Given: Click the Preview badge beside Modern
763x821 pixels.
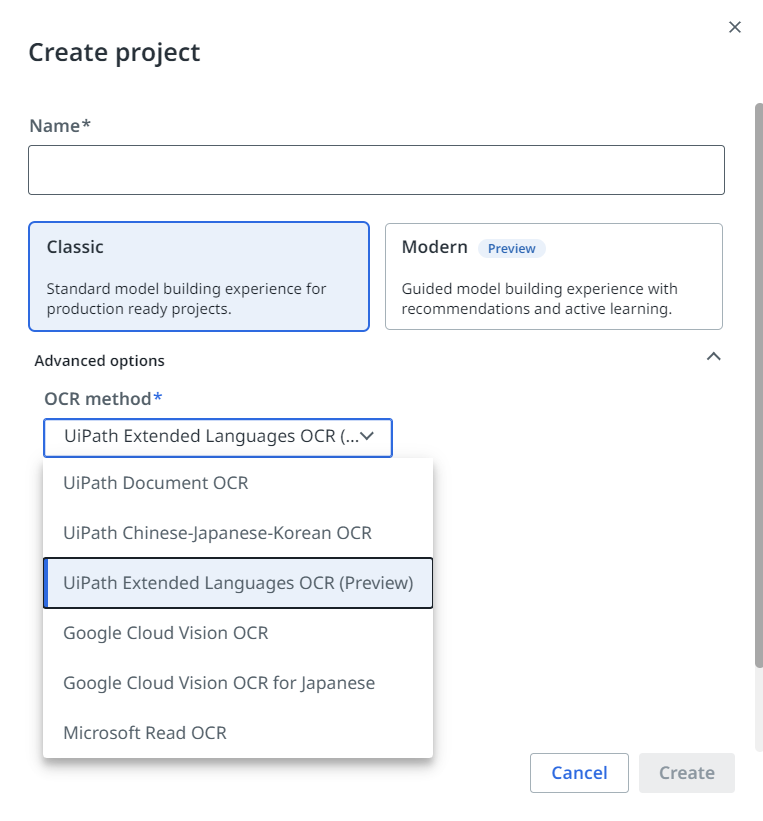Looking at the screenshot, I should click(511, 248).
